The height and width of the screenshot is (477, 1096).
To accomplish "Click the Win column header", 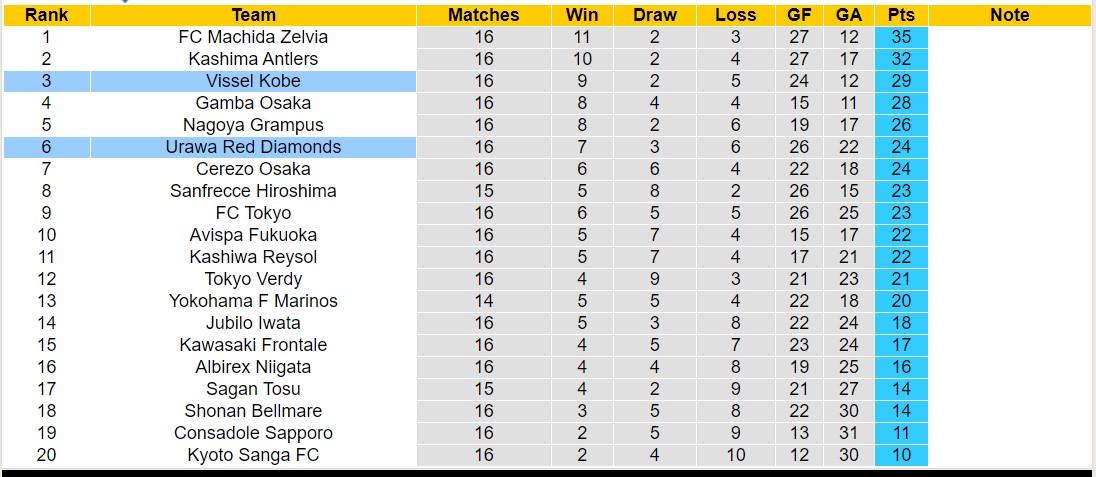I will point(582,15).
